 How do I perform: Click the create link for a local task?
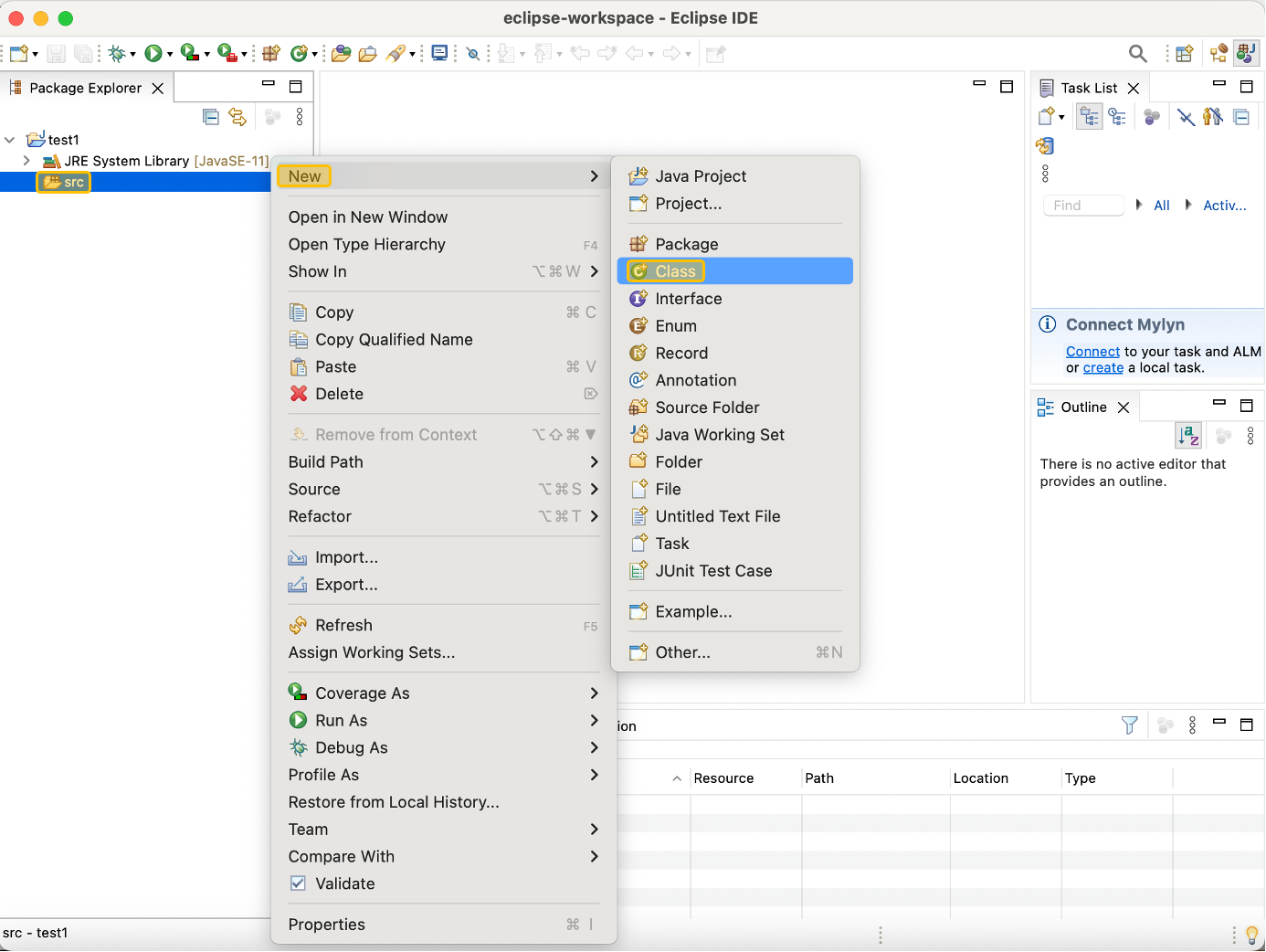point(1103,368)
